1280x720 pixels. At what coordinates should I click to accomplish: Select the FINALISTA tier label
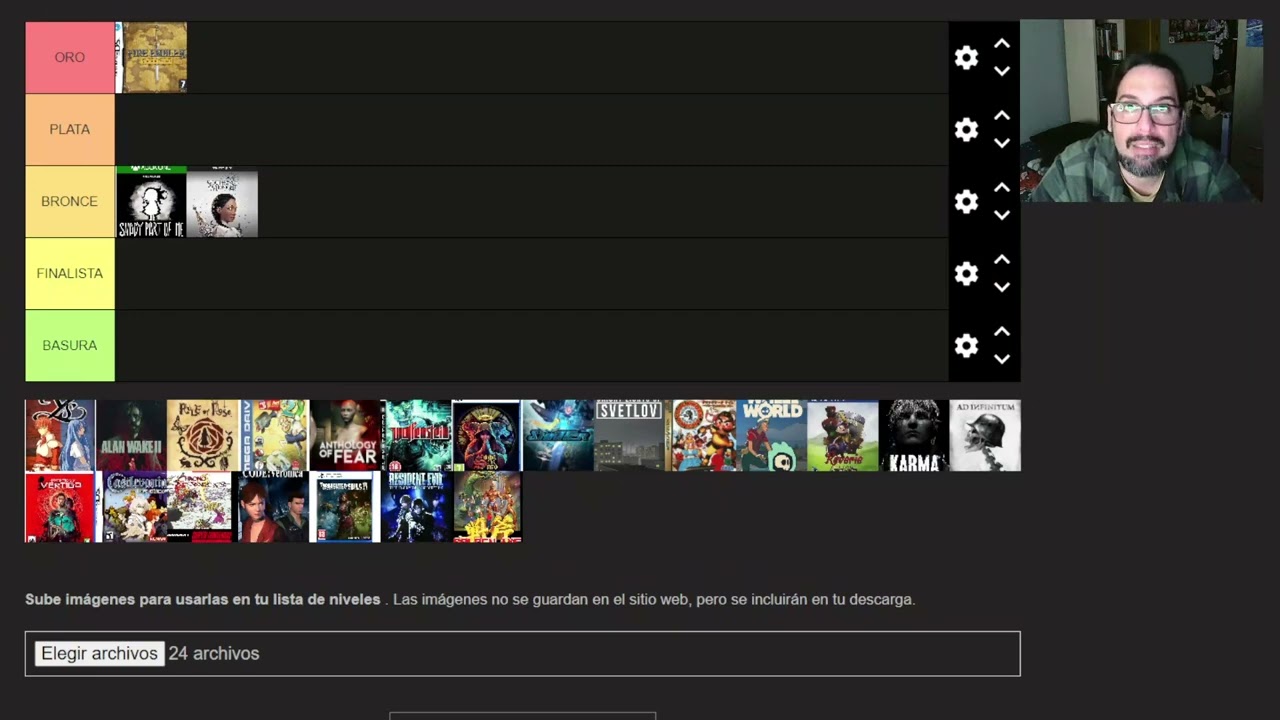70,274
